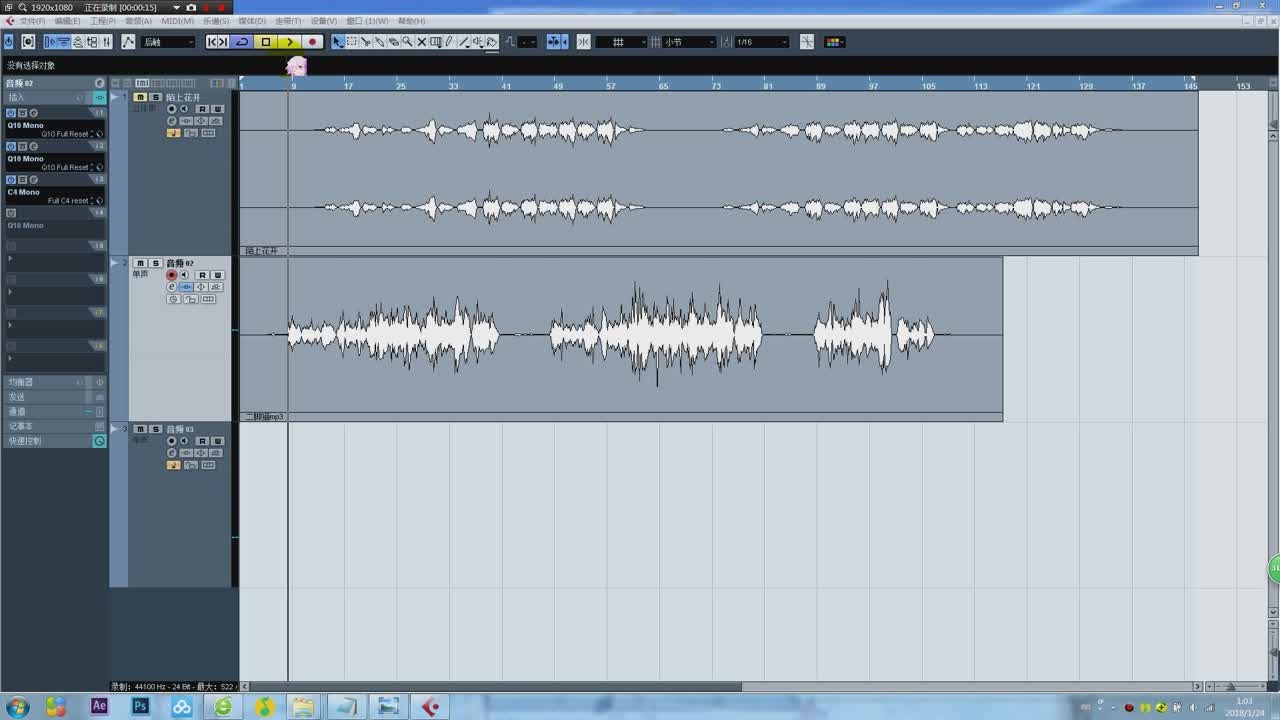Select the Erase tool
This screenshot has width=1280, height=720.
(393, 42)
